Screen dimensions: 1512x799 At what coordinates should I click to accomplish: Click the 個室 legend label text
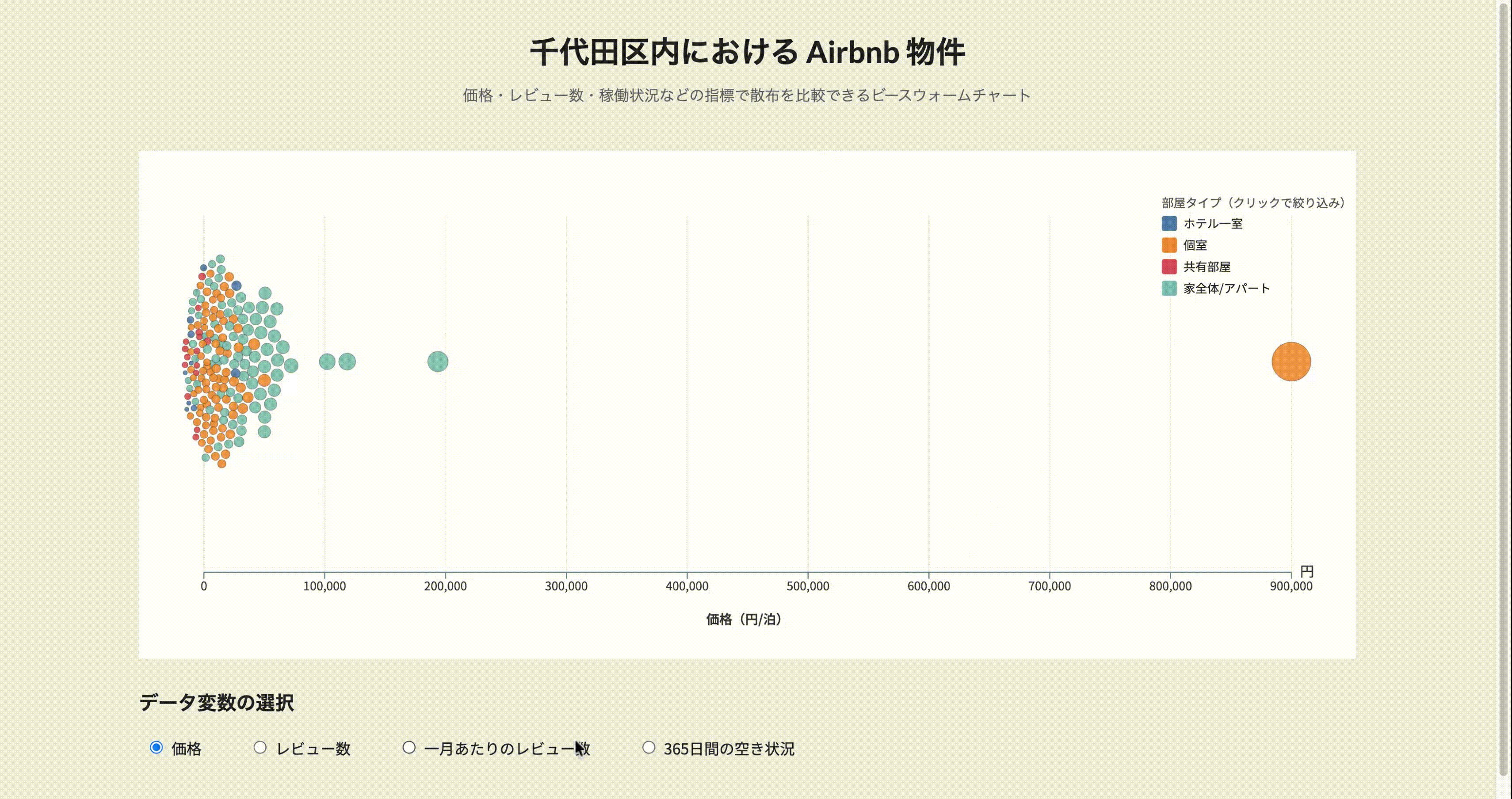pyautogui.click(x=1195, y=245)
